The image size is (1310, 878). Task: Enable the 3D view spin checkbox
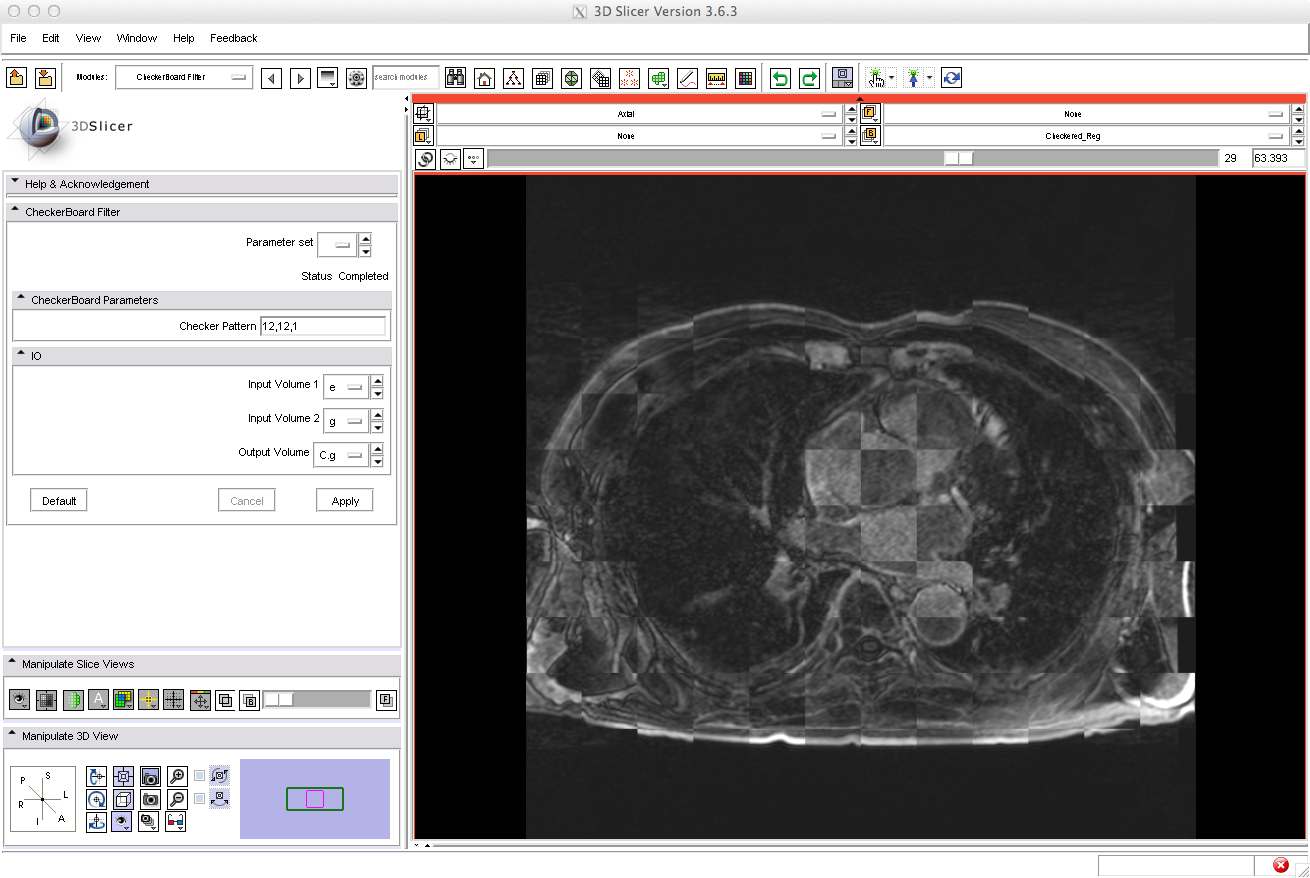(x=200, y=776)
